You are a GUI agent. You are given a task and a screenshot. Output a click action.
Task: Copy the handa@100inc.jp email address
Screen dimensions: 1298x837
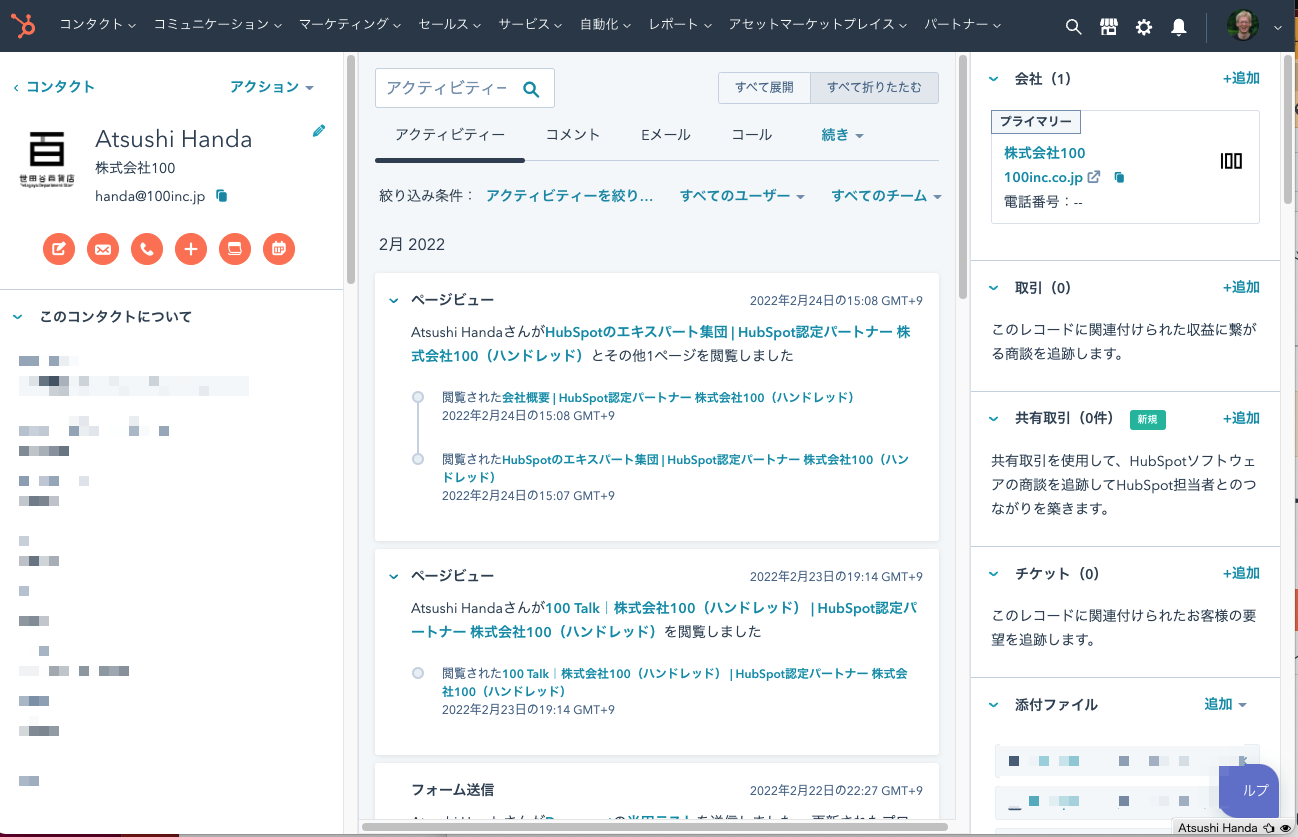coord(222,197)
